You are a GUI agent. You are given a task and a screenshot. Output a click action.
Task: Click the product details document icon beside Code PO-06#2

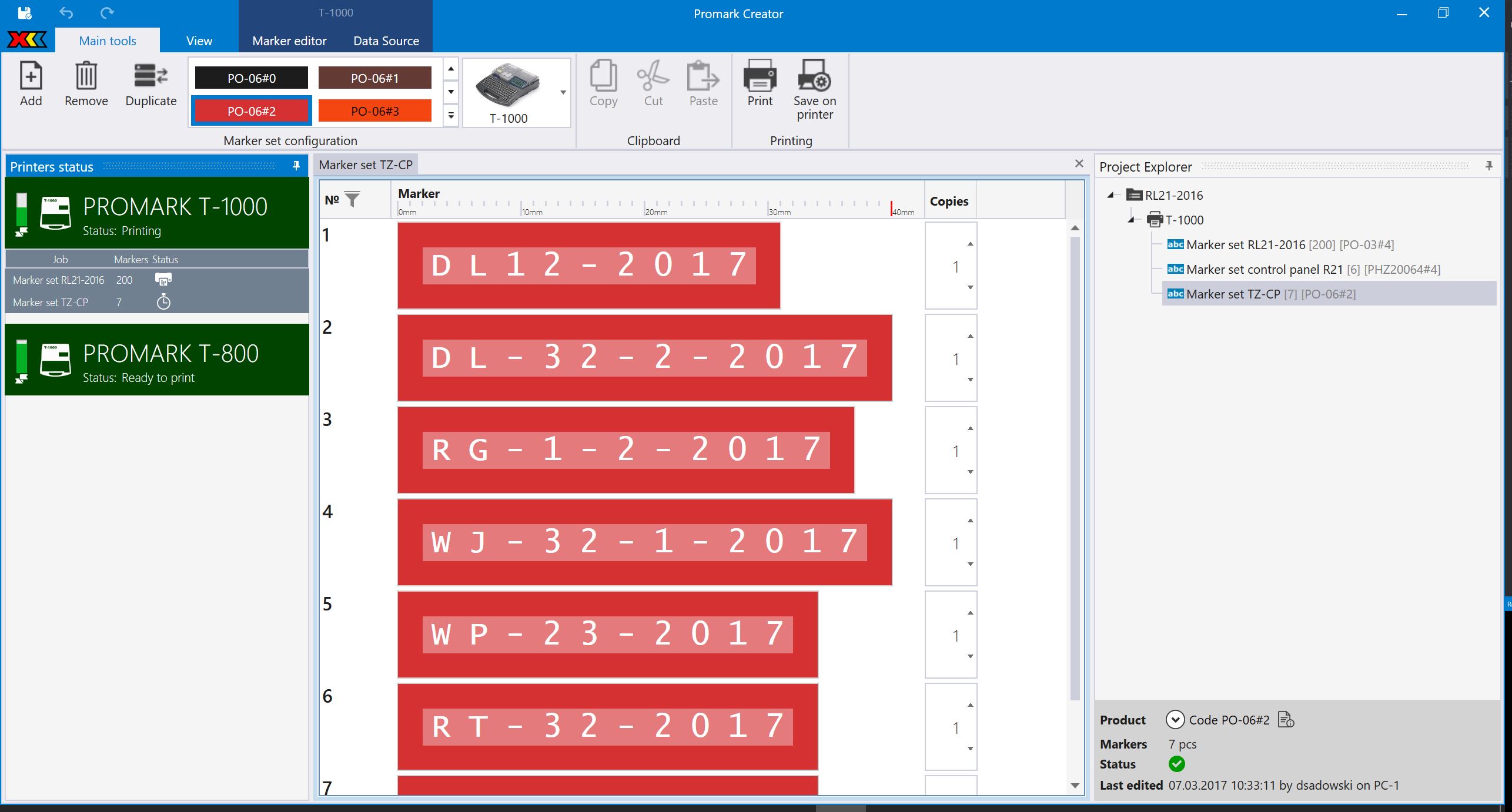[1286, 719]
